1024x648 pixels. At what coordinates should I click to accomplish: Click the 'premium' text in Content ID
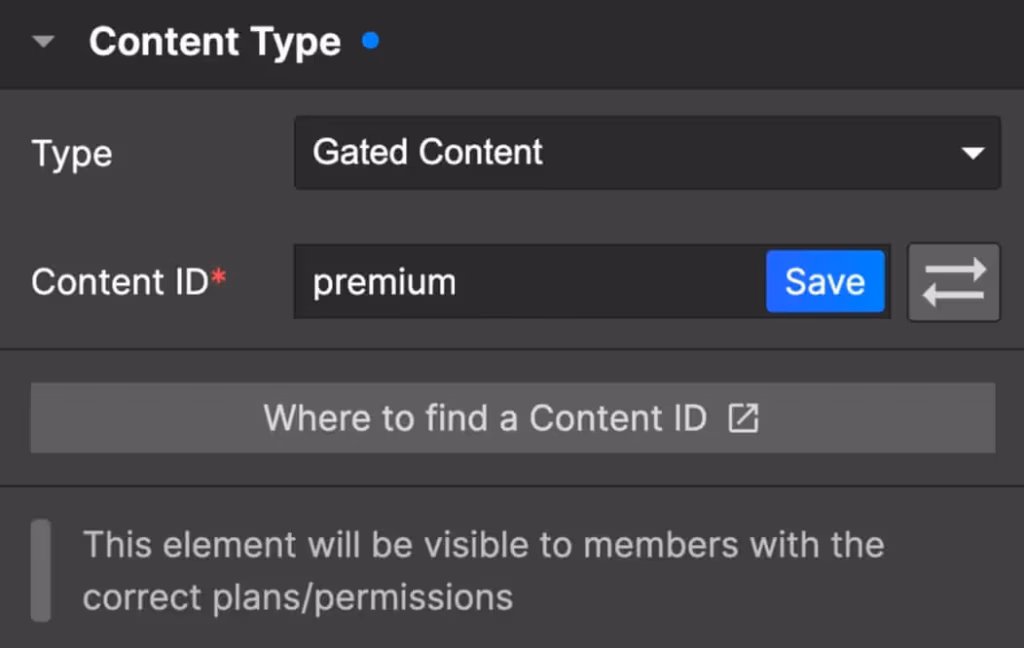tap(384, 283)
